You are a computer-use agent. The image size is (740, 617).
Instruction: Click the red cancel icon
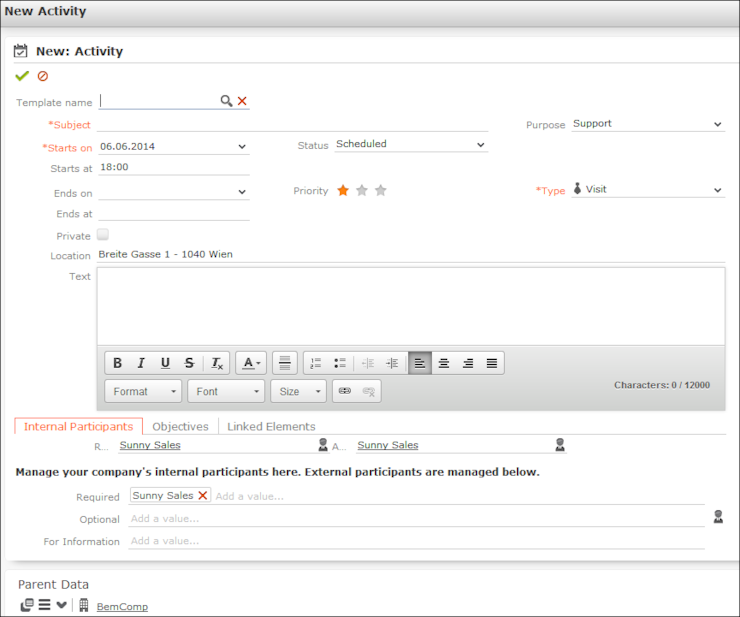point(43,76)
